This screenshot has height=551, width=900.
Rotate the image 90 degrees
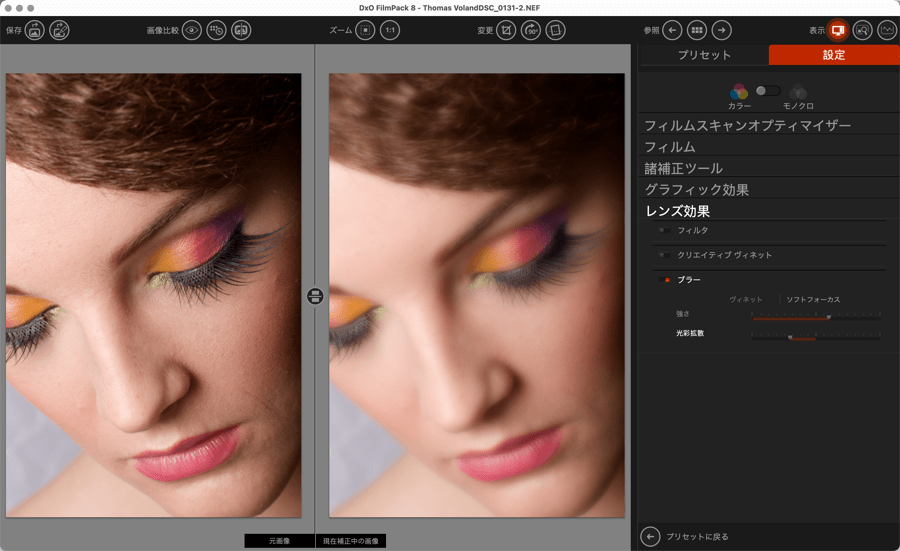pyautogui.click(x=531, y=30)
